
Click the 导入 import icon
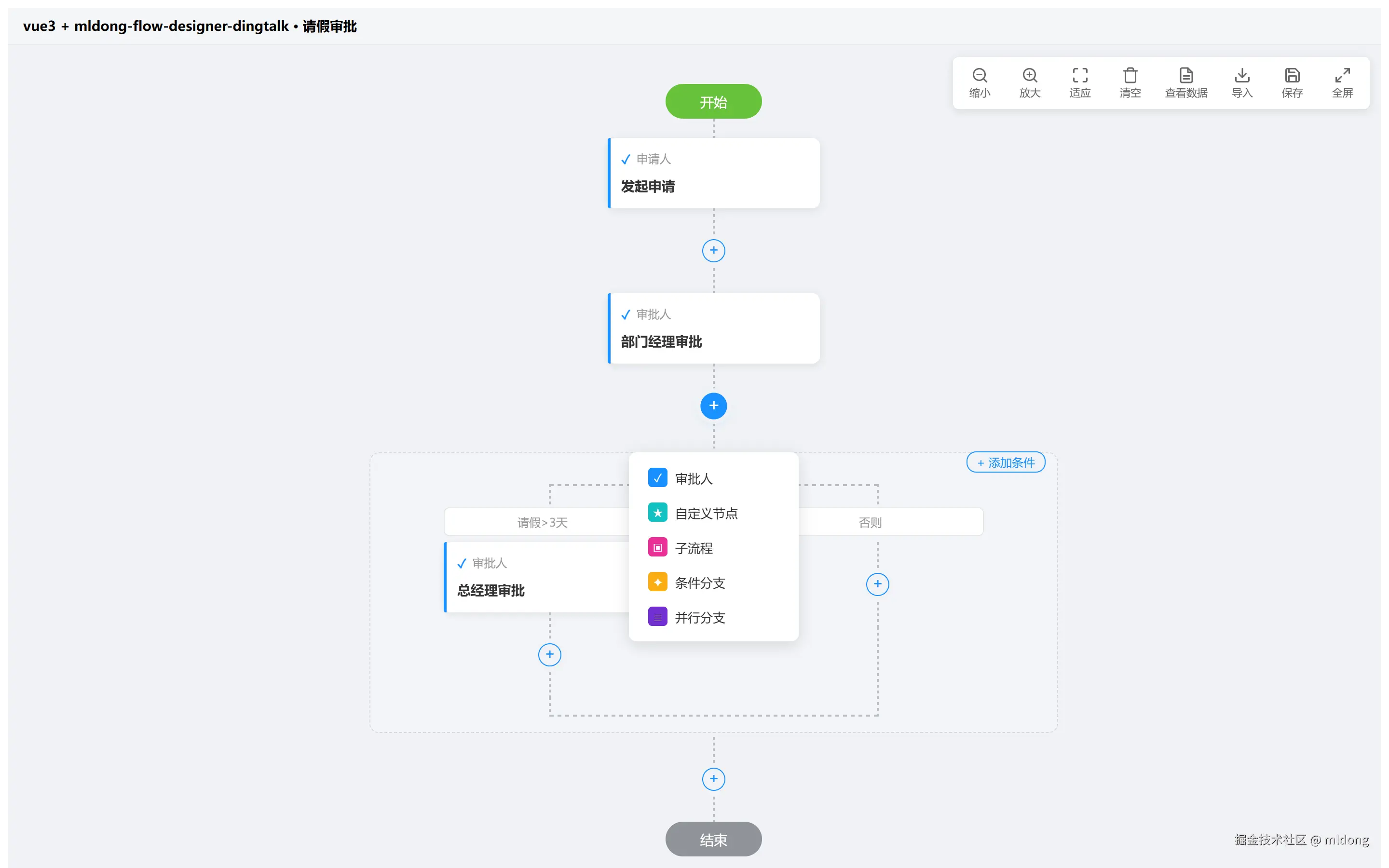point(1241,75)
